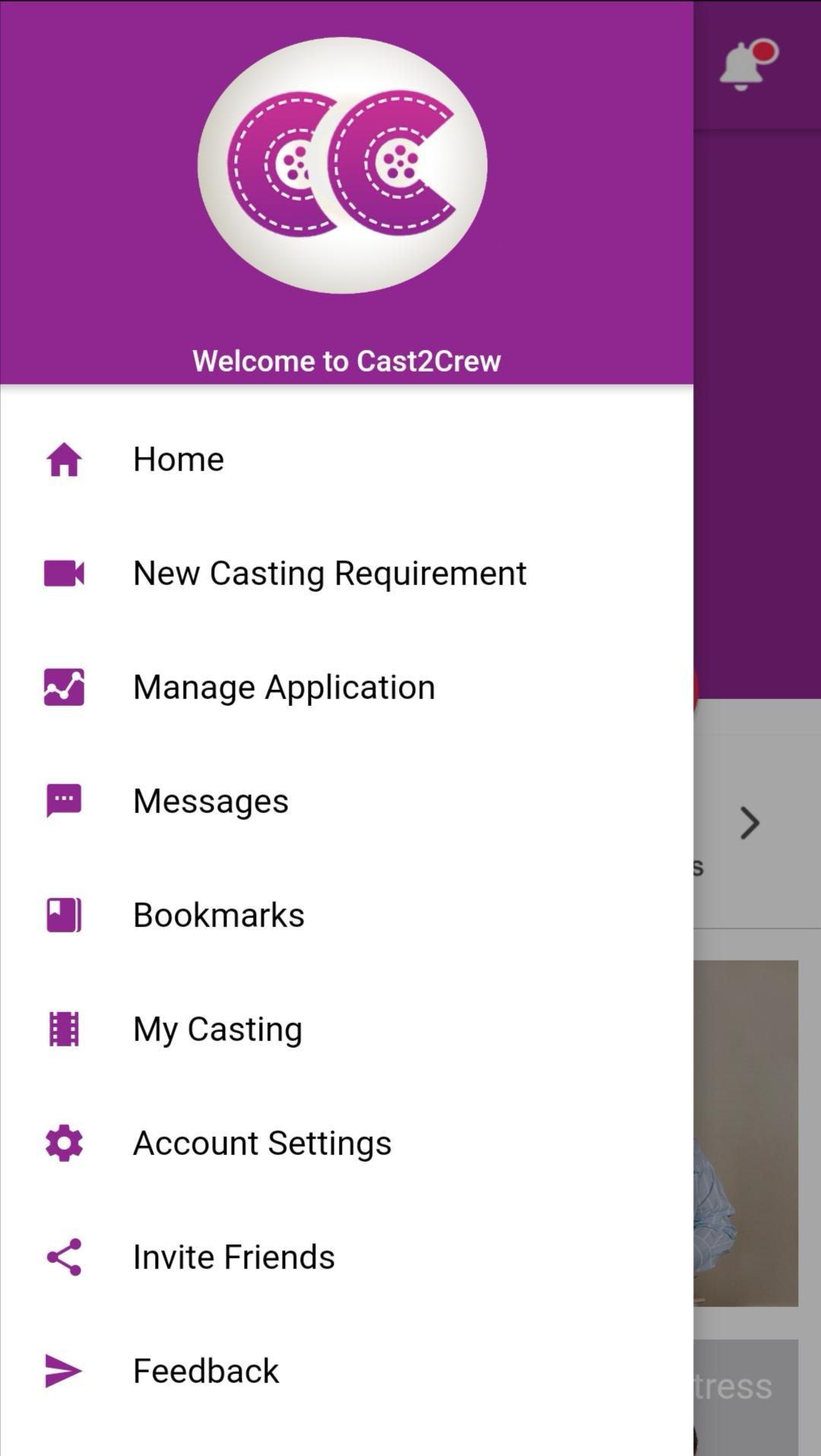This screenshot has width=821, height=1456.
Task: Go to Manage Application
Action: pyautogui.click(x=347, y=687)
